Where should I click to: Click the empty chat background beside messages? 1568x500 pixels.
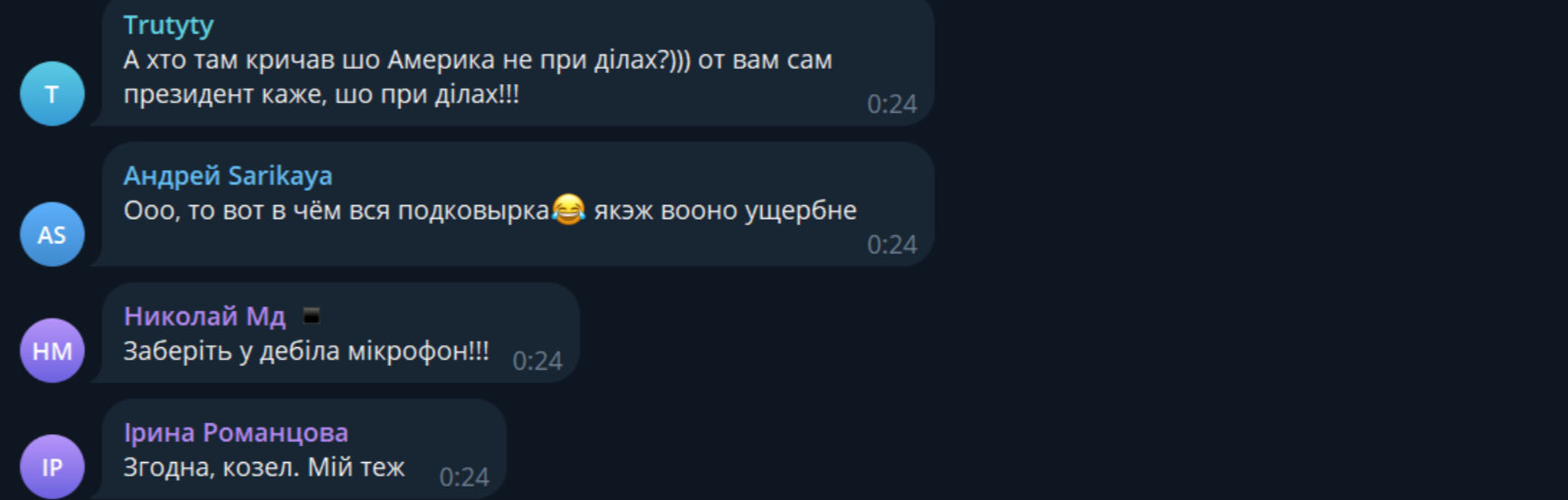(1249, 250)
